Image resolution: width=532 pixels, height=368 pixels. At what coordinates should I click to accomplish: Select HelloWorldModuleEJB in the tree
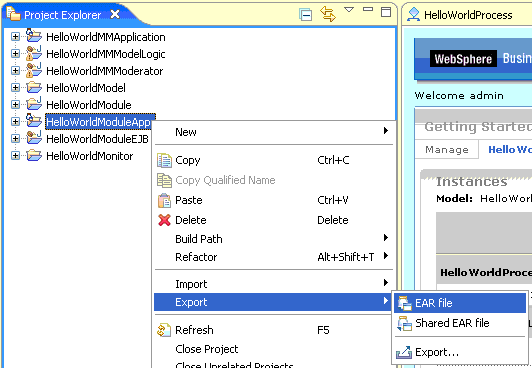point(97,139)
